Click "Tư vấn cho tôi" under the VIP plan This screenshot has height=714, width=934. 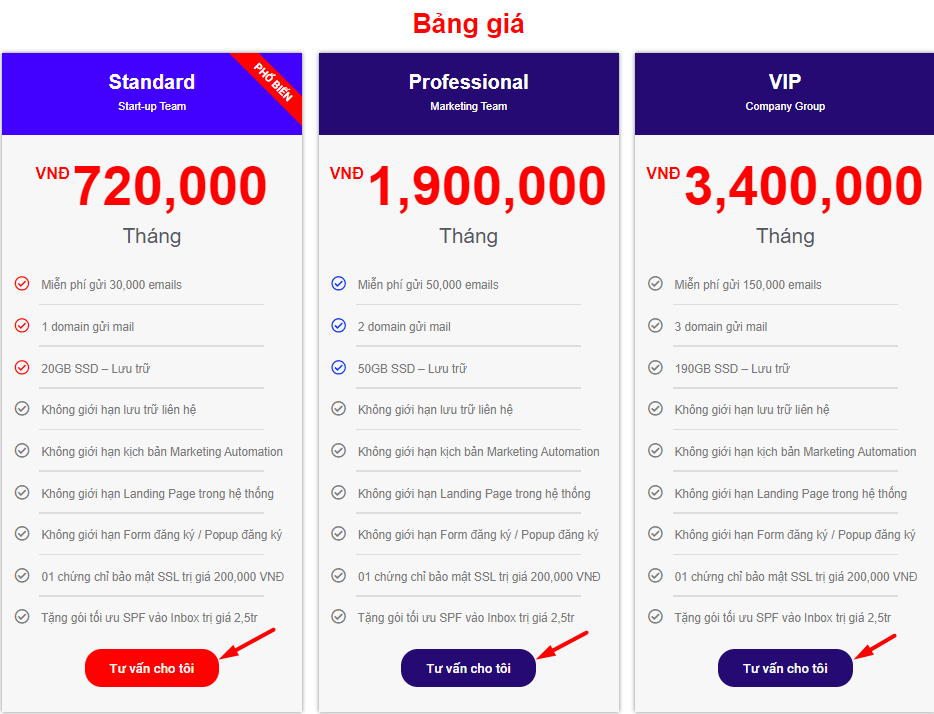(x=785, y=668)
